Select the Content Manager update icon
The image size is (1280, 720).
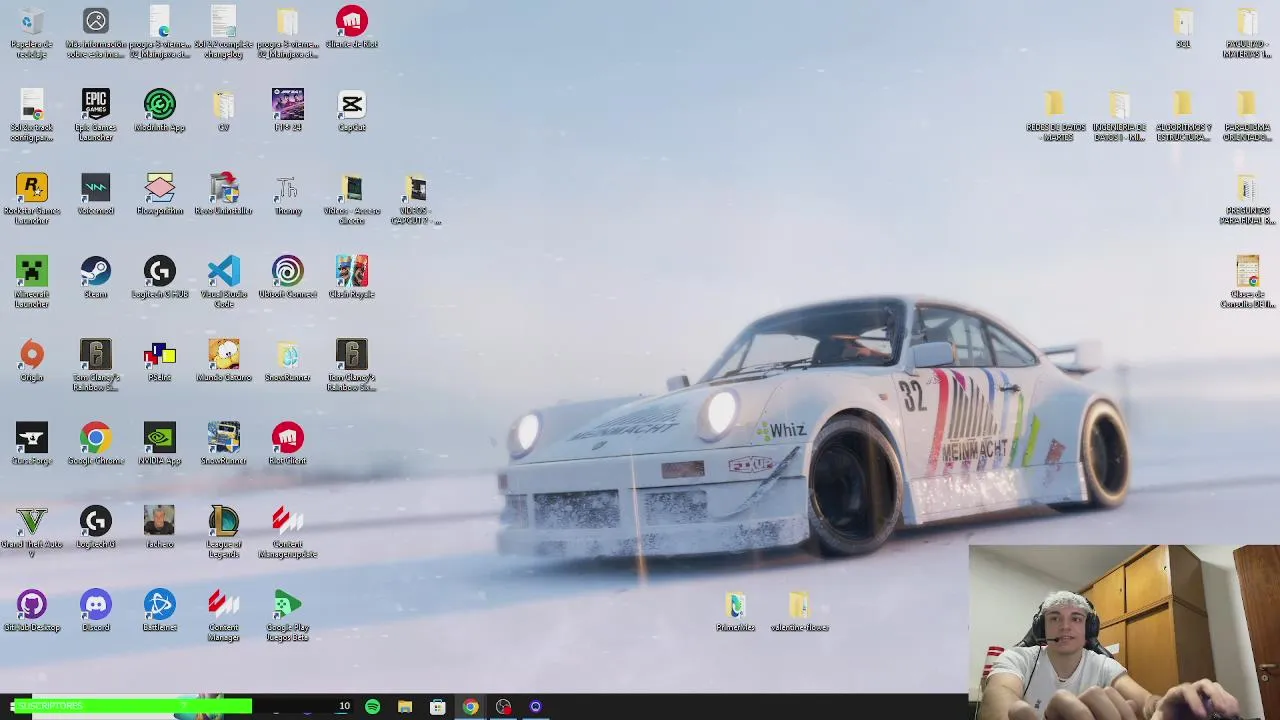[x=287, y=532]
